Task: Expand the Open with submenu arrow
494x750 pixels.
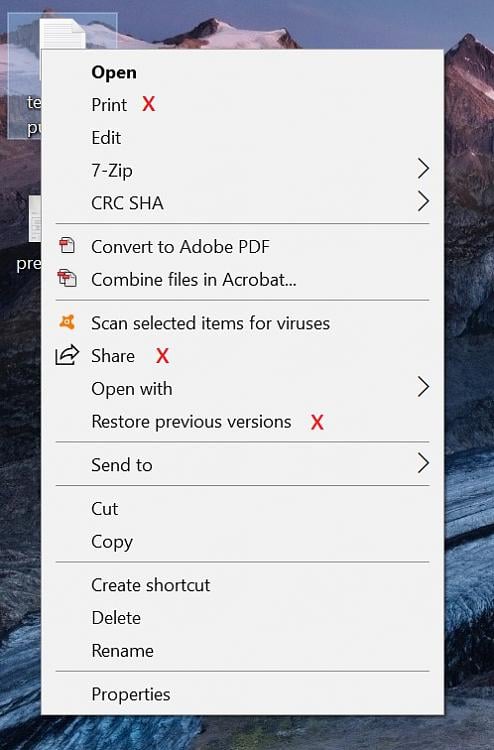Action: (x=423, y=387)
